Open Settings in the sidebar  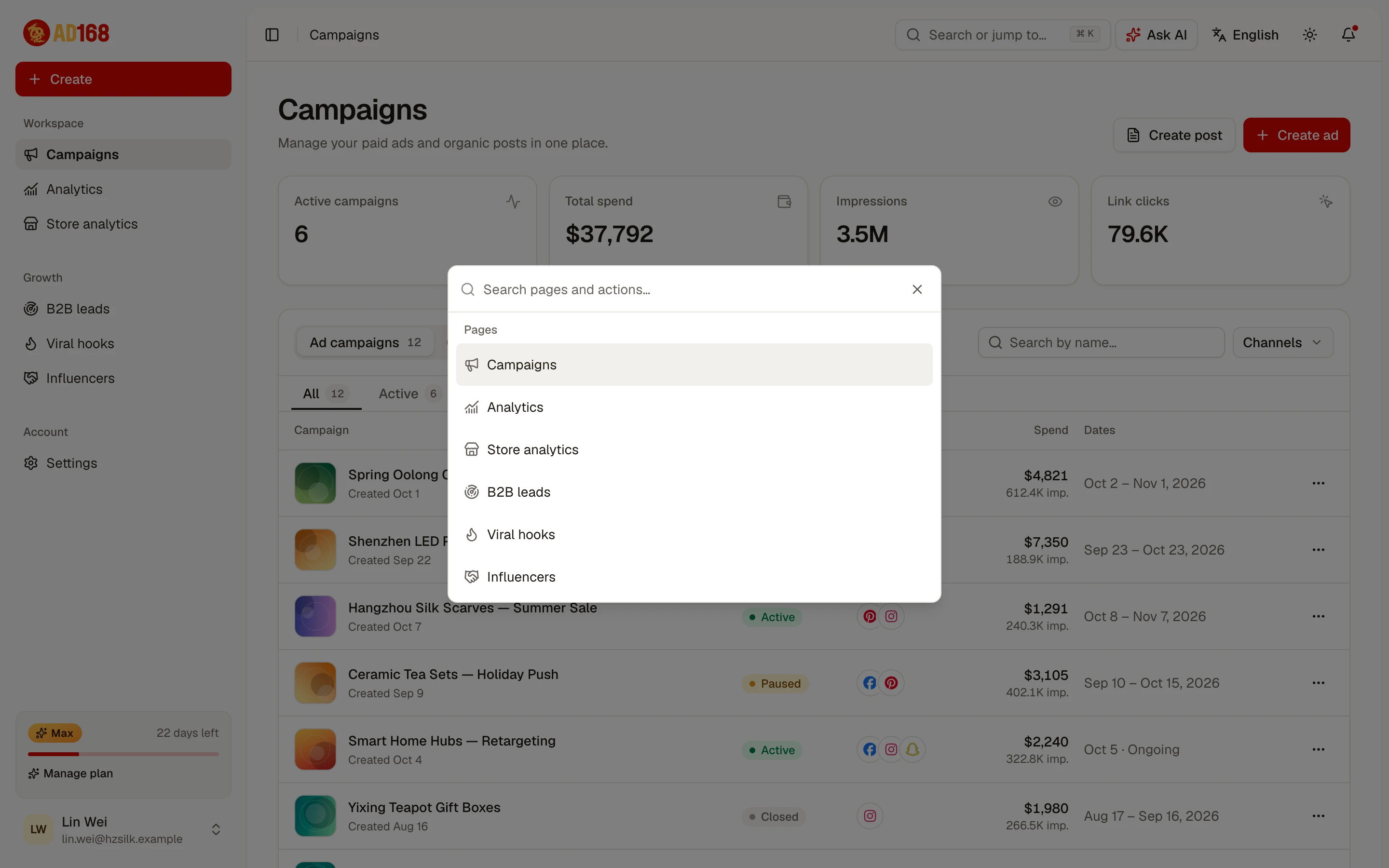click(x=123, y=463)
